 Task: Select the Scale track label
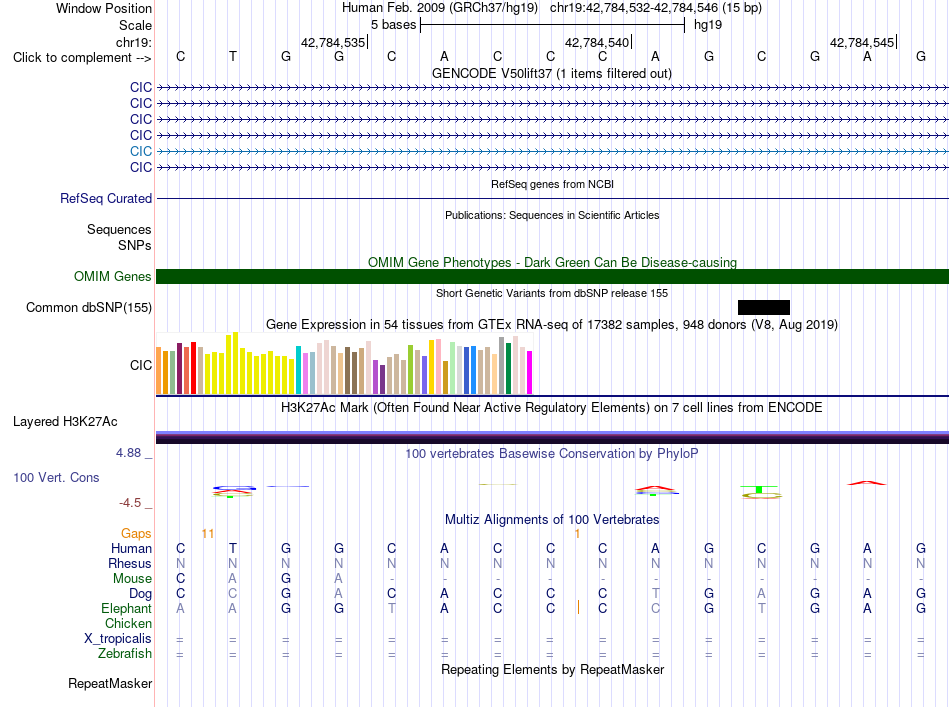coord(135,25)
